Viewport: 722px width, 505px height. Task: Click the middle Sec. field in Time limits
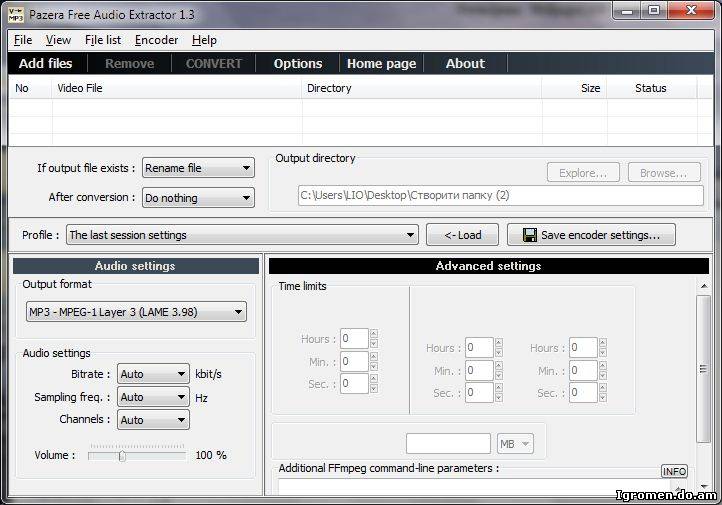pyautogui.click(x=479, y=393)
